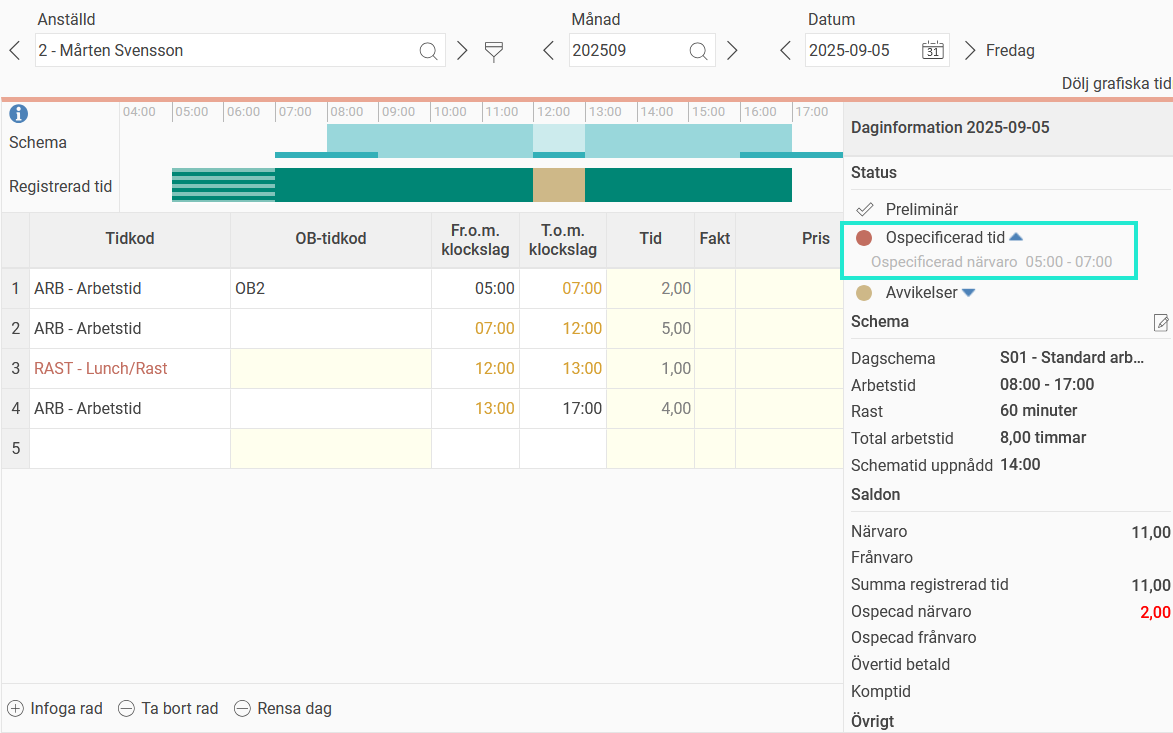The height and width of the screenshot is (733, 1173).
Task: Expand the Avvikelser section
Action: pyautogui.click(x=968, y=293)
